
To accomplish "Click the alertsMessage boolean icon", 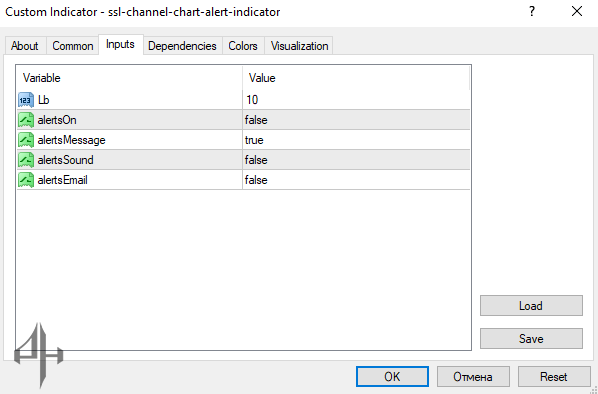I will point(26,140).
